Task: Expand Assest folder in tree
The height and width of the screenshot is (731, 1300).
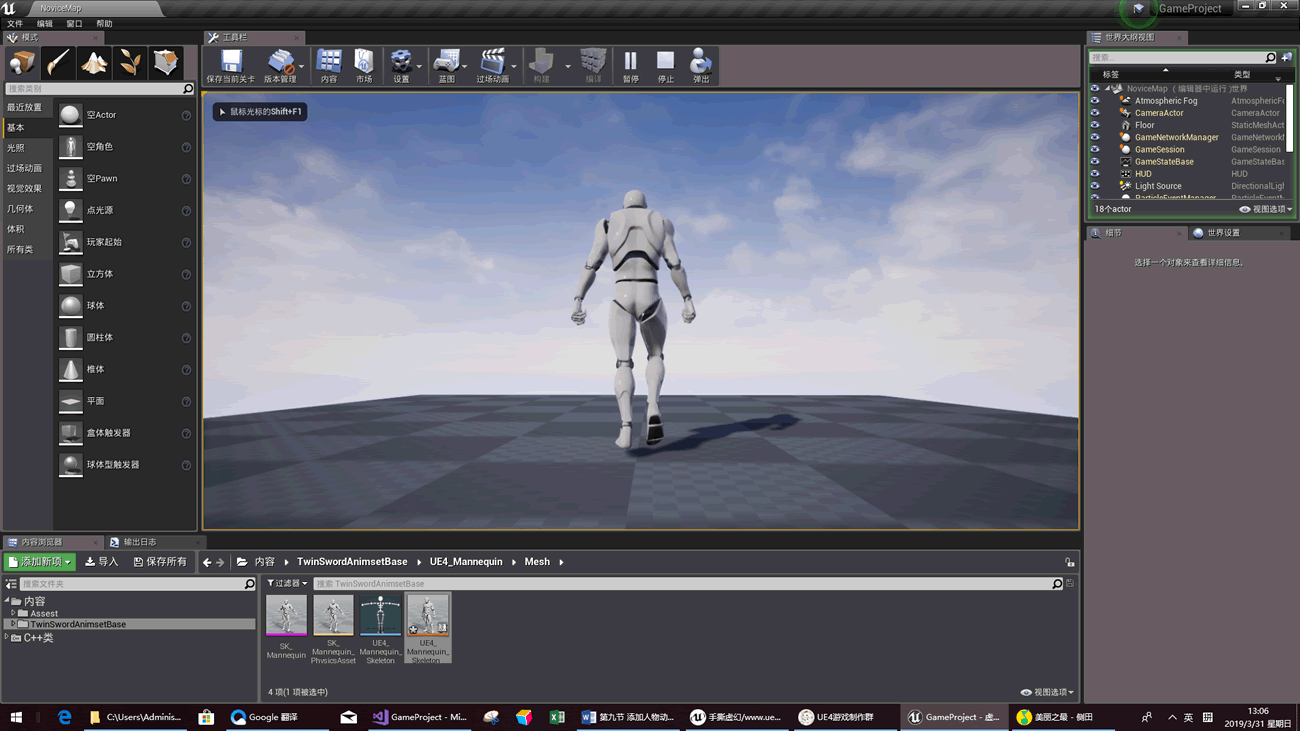Action: coord(13,613)
